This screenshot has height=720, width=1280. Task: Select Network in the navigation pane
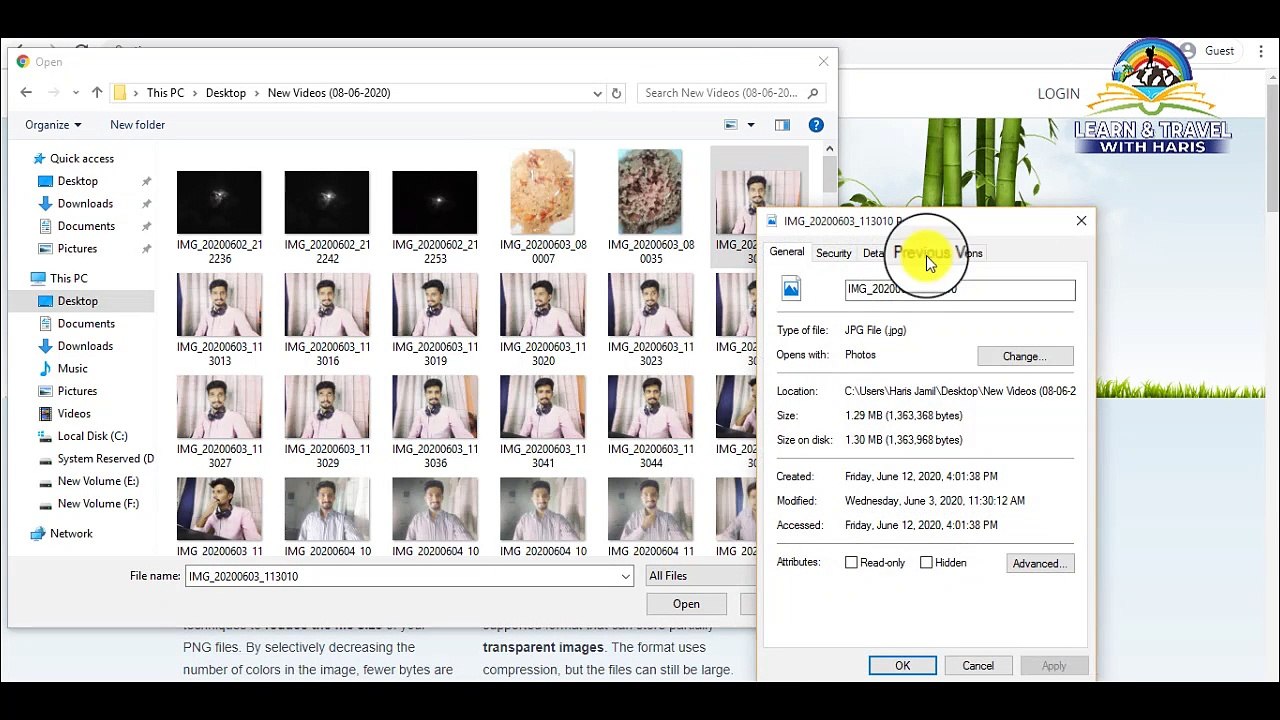pos(71,534)
